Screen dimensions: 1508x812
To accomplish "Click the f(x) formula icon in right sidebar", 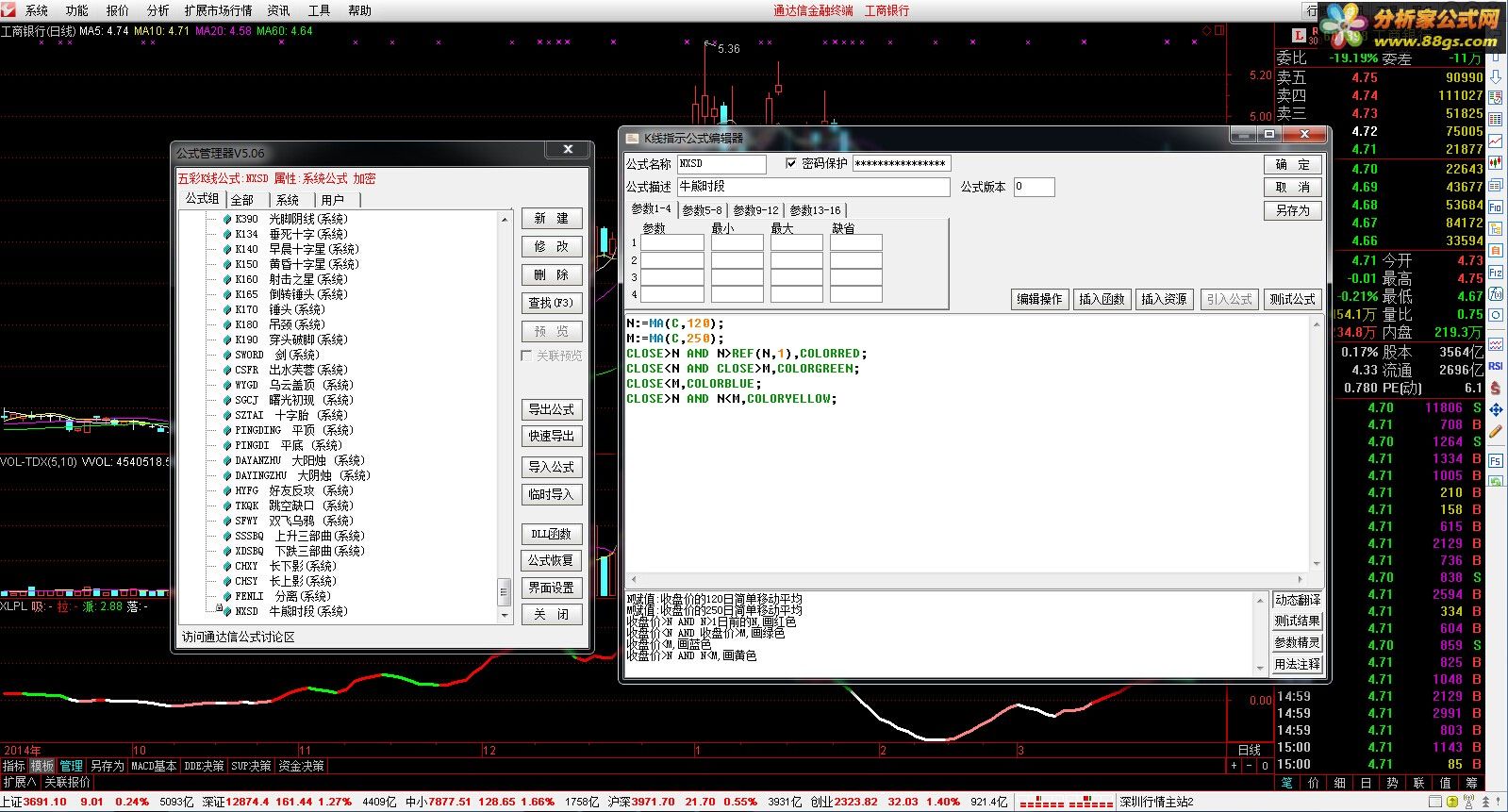I will pos(1496,294).
